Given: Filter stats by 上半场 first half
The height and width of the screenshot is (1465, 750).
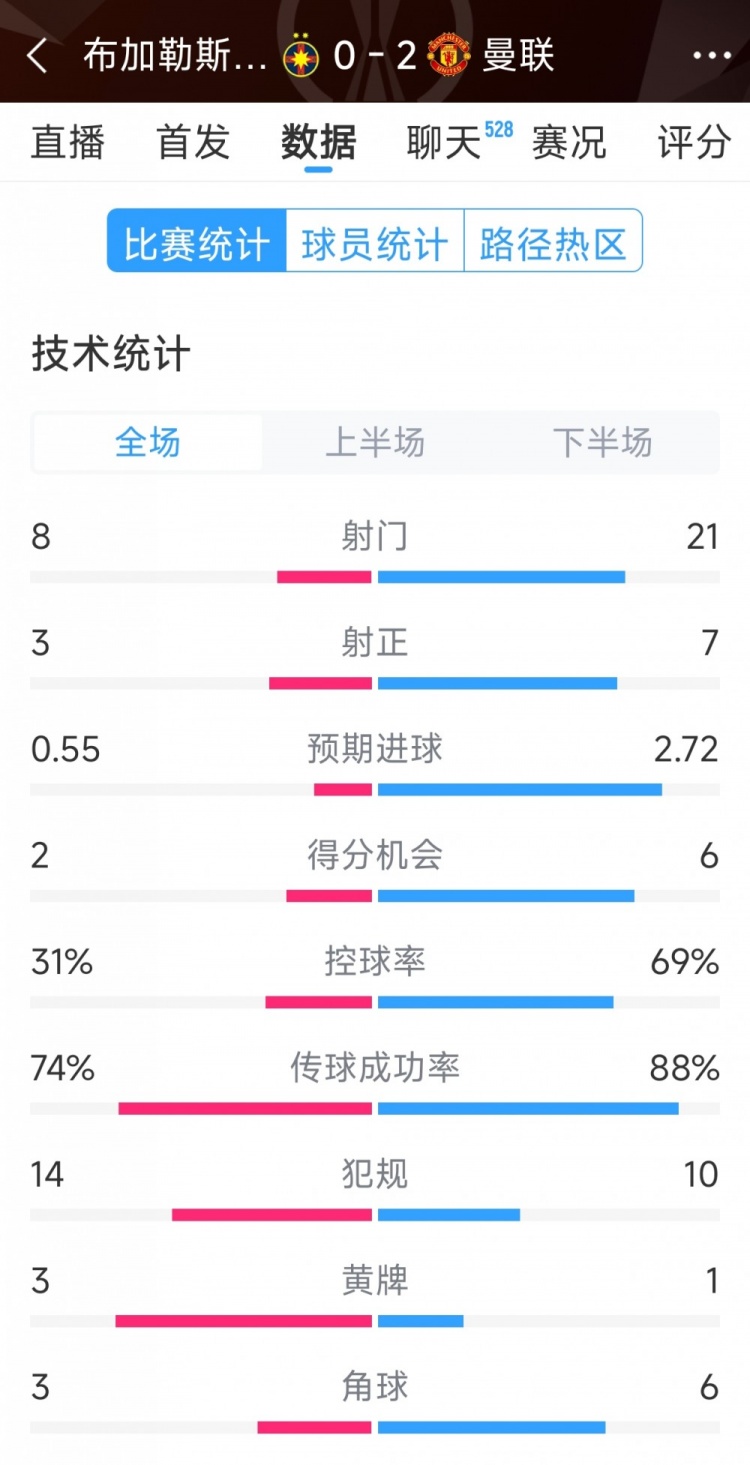Looking at the screenshot, I should [x=375, y=442].
